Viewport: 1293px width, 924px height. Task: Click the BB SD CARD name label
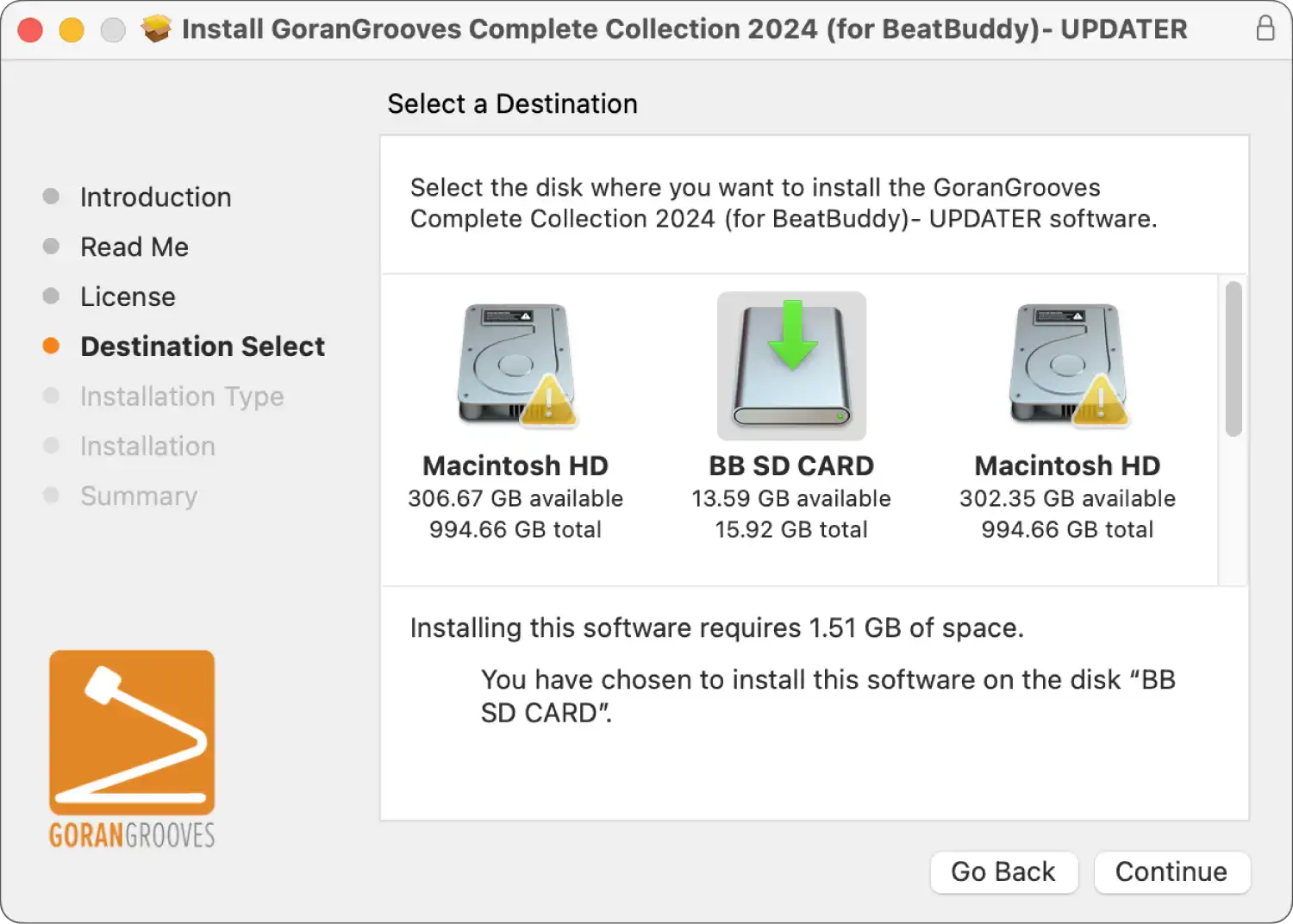point(791,465)
